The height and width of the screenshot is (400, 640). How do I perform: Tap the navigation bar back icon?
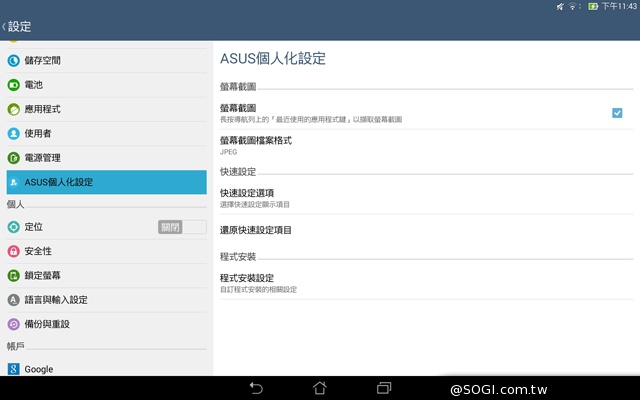click(x=256, y=388)
